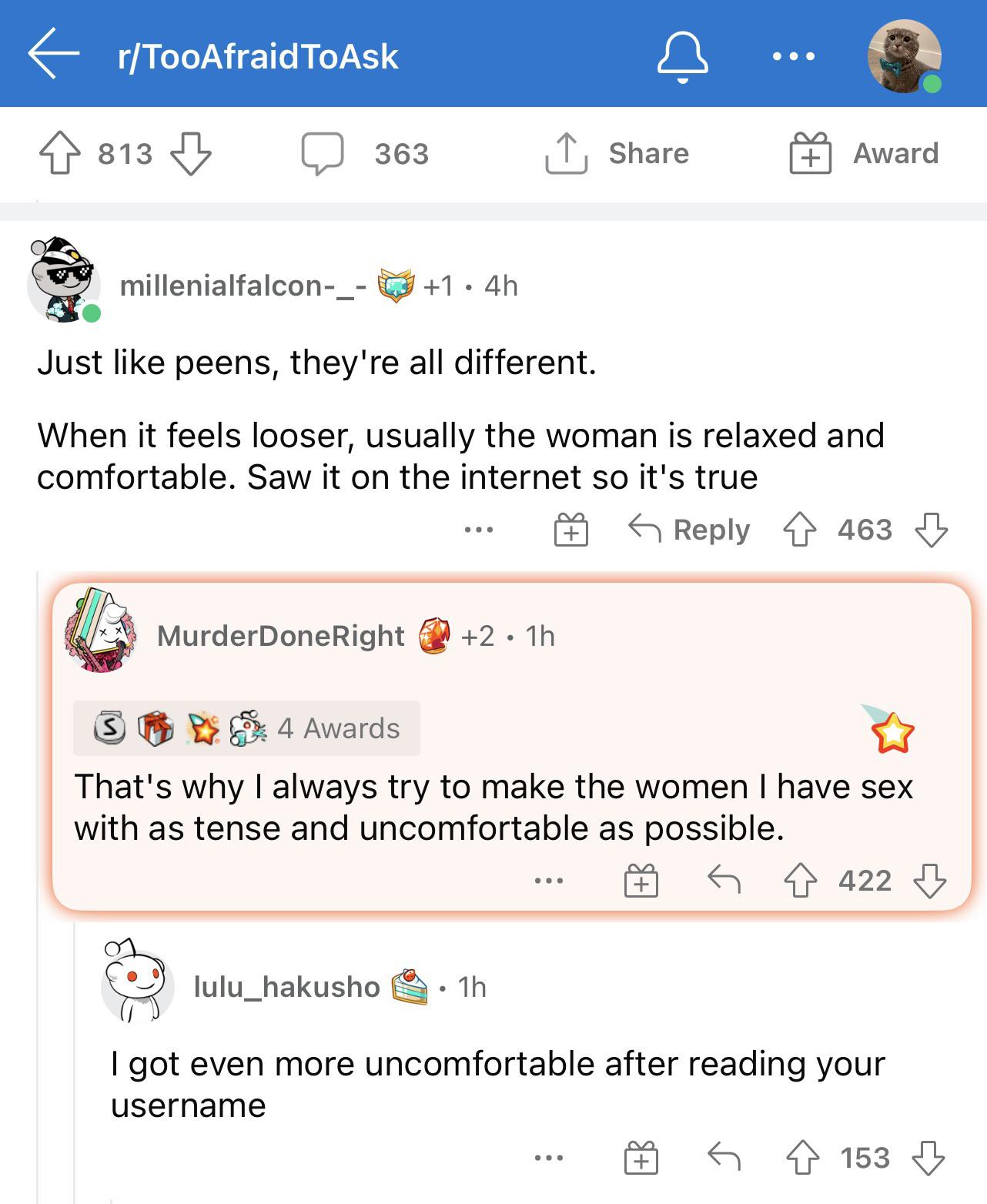Open the ellipsis menu under lulu_hakusho's comment
This screenshot has height=1204, width=987.
click(x=548, y=1156)
